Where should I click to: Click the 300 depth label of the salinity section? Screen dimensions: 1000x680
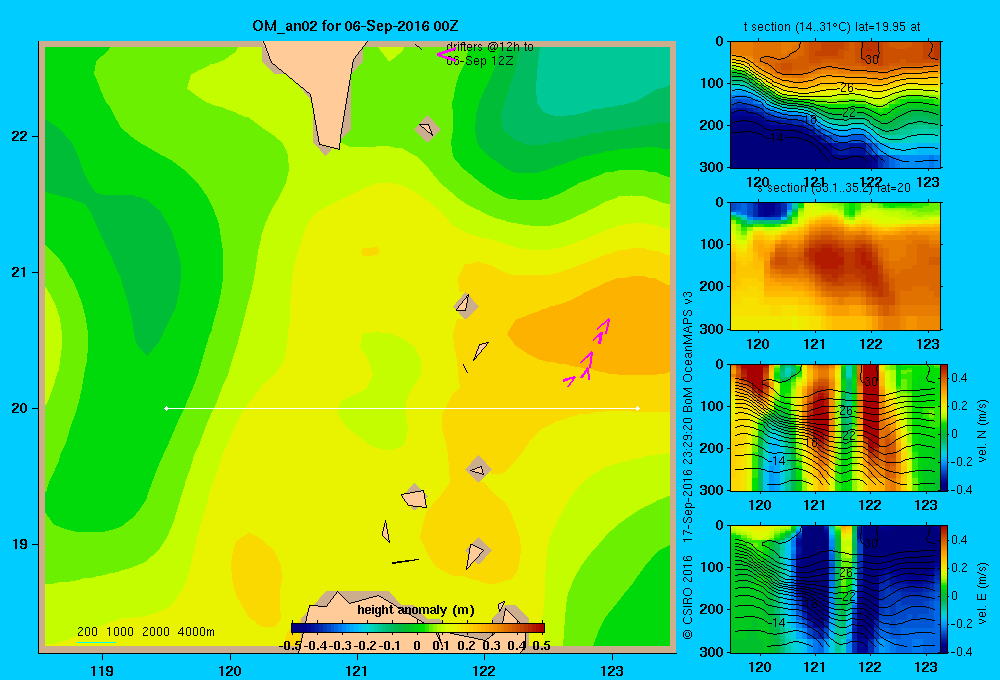[x=711, y=329]
